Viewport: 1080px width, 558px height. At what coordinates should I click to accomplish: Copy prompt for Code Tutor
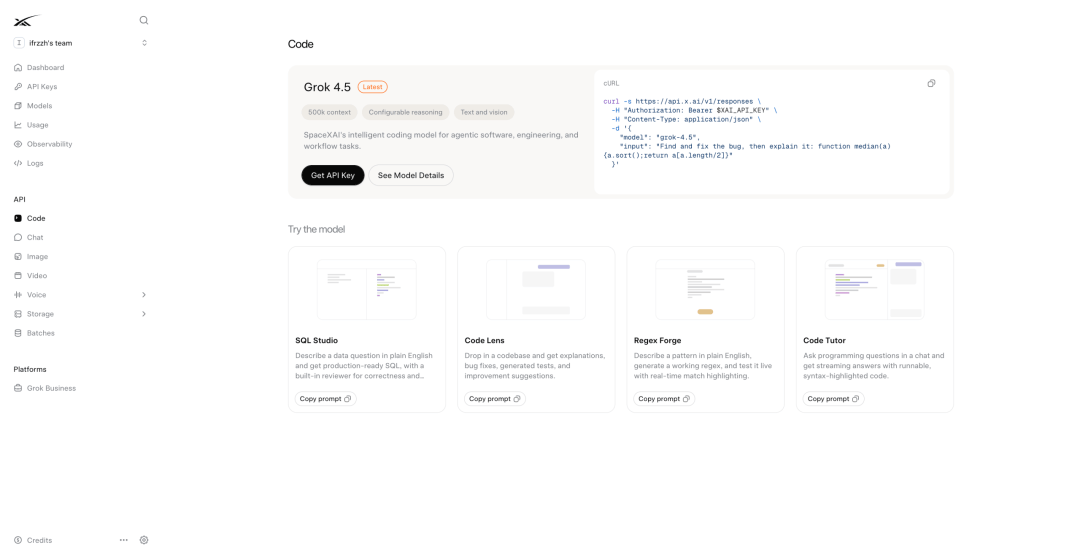click(x=833, y=399)
